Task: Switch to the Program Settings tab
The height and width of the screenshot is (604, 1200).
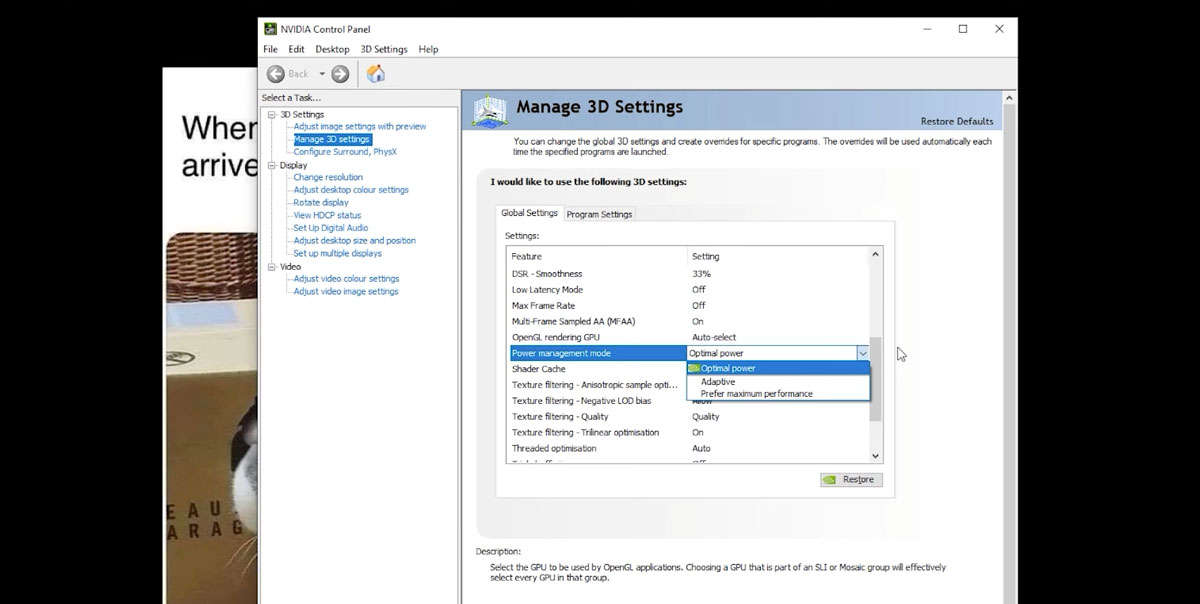Action: coord(599,214)
